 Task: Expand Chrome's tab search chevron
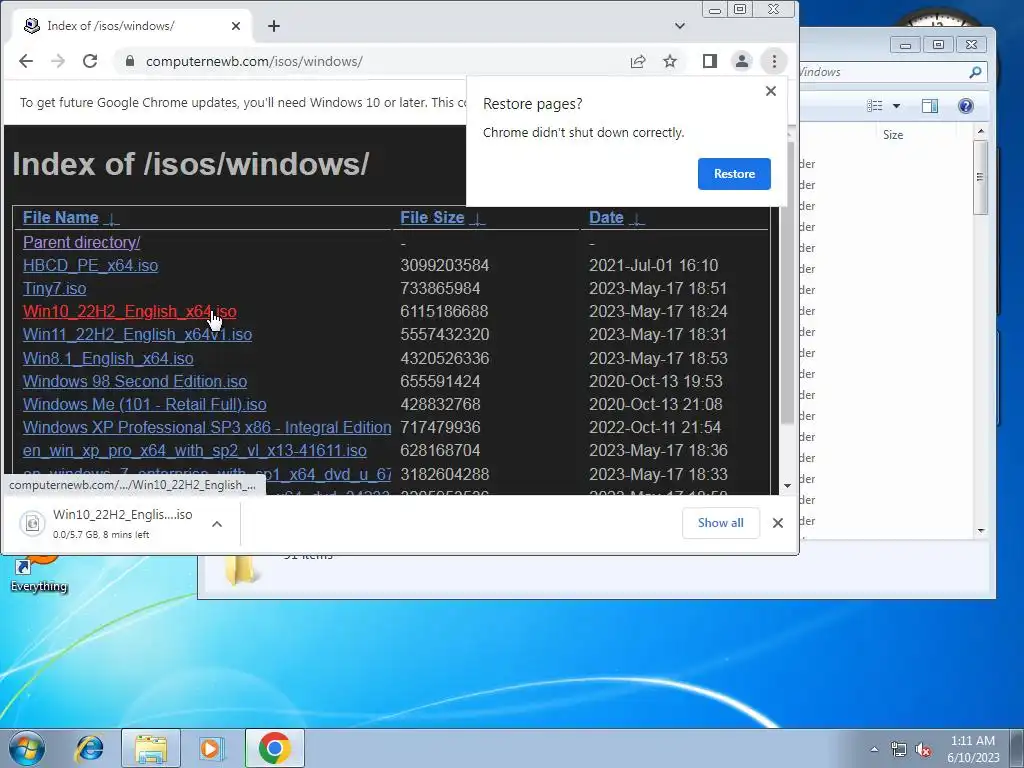(680, 26)
